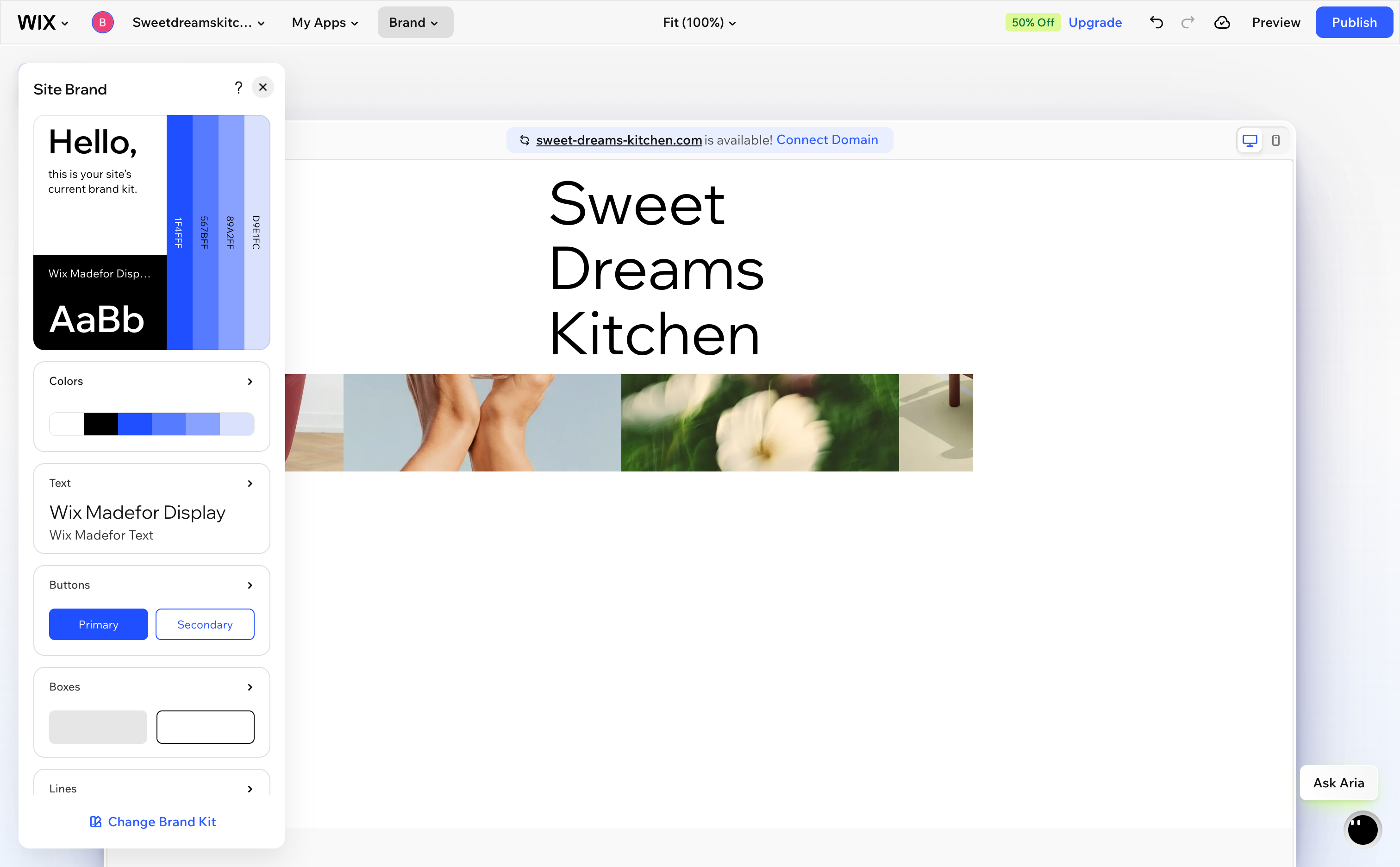The height and width of the screenshot is (867, 1400).
Task: Open the Ask Aria assistant
Action: pos(1338,783)
